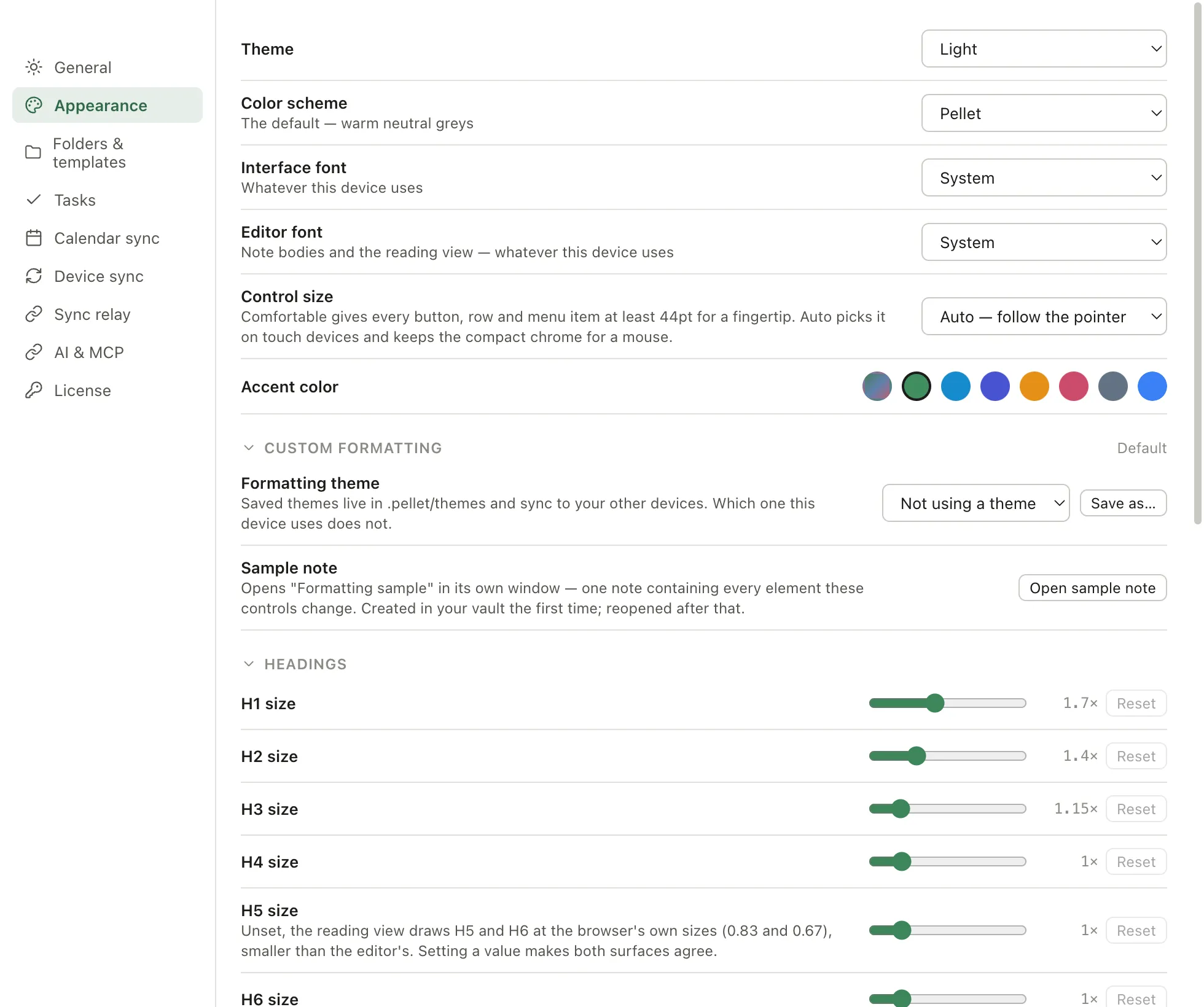
Task: Click the Folders & templates folder icon
Action: click(x=33, y=152)
